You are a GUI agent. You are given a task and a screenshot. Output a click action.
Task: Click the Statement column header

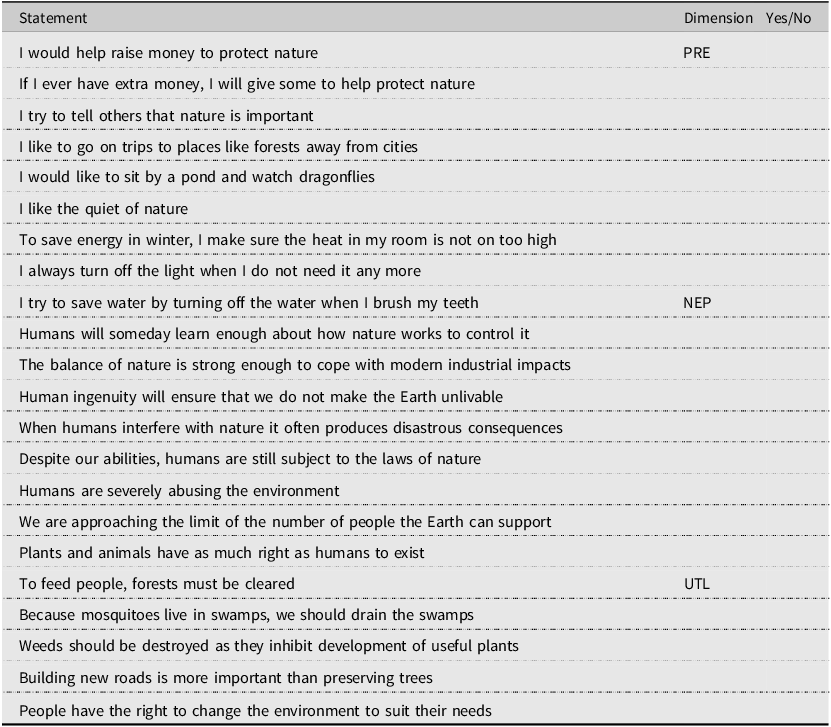pos(53,18)
